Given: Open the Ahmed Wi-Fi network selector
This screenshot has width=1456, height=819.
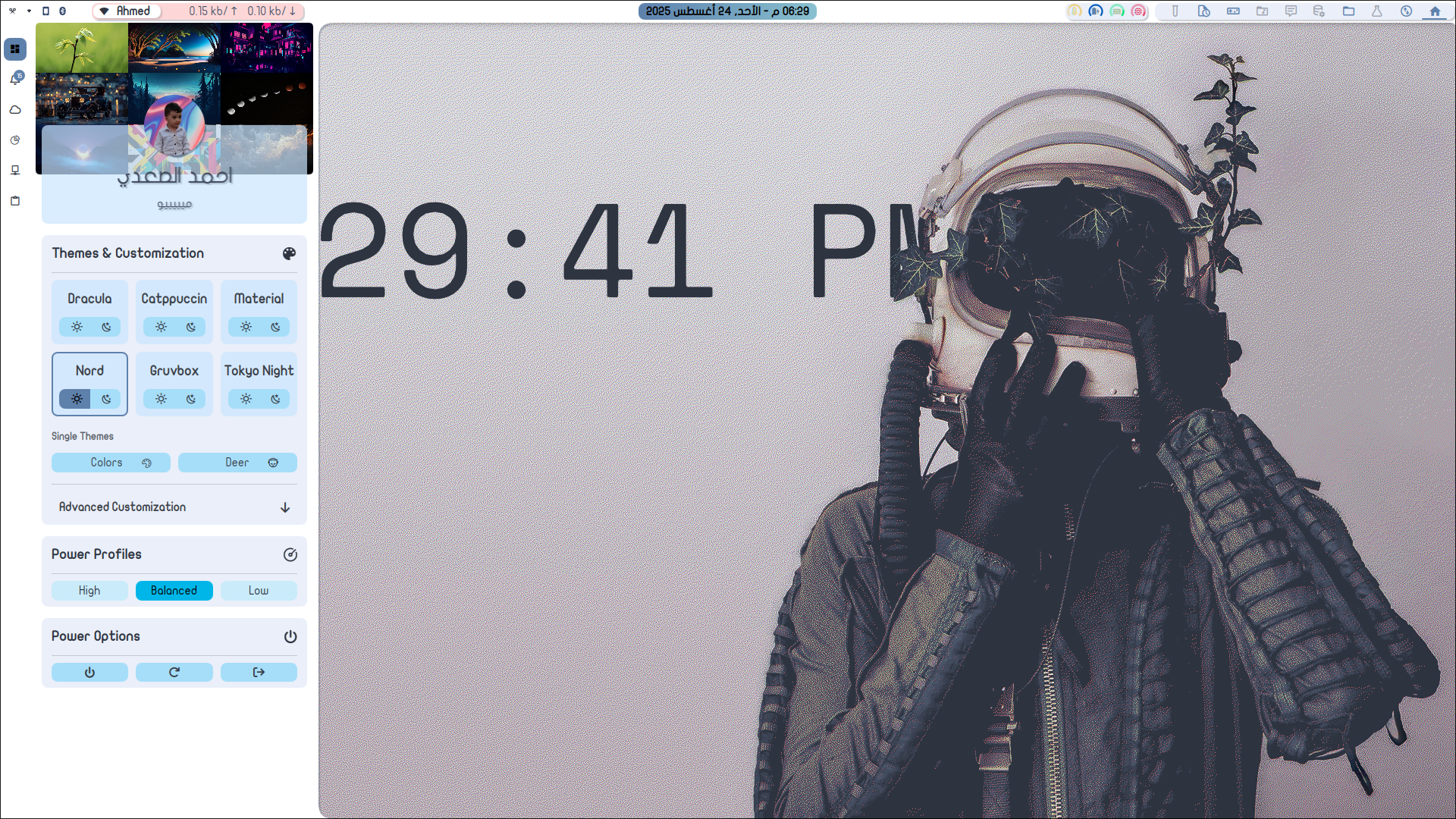Looking at the screenshot, I should tap(126, 11).
